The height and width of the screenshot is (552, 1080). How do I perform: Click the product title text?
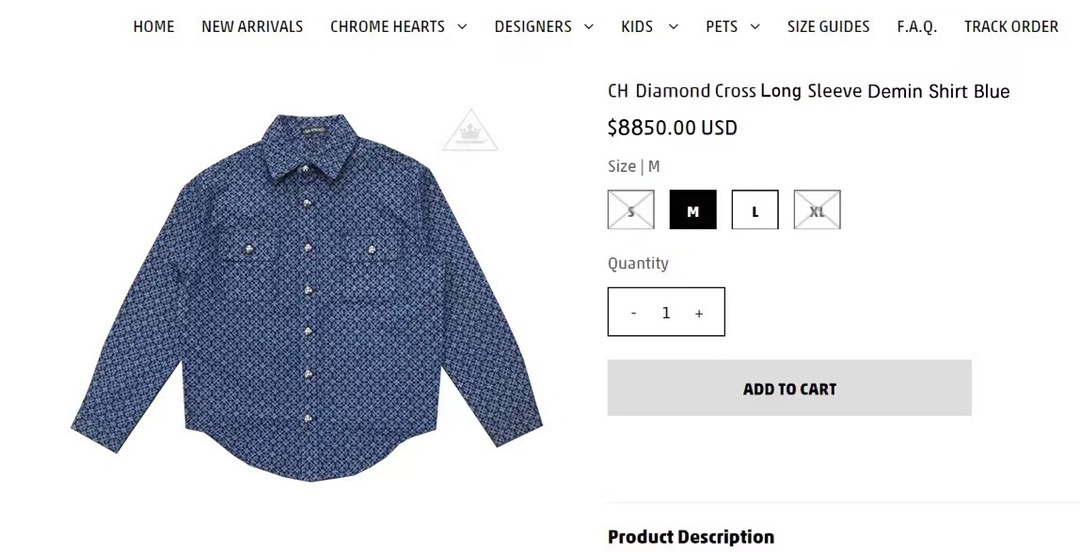pyautogui.click(x=809, y=91)
